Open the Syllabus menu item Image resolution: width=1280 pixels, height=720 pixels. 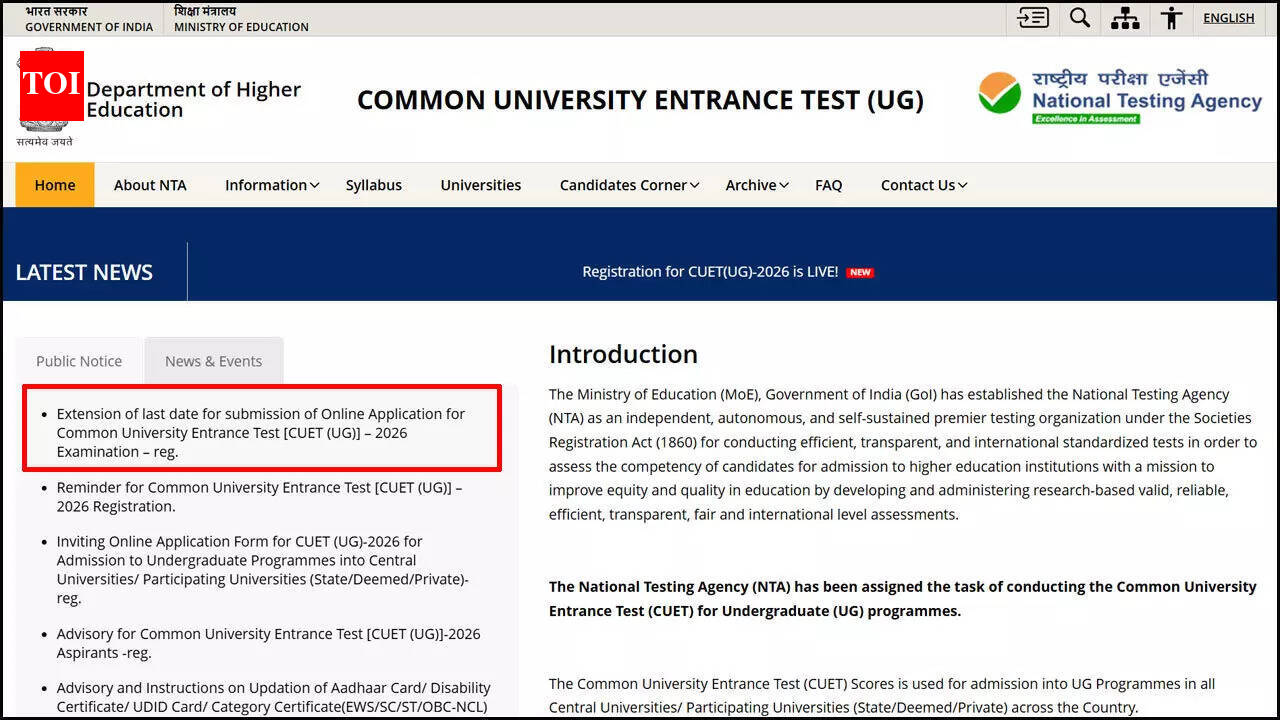point(373,185)
